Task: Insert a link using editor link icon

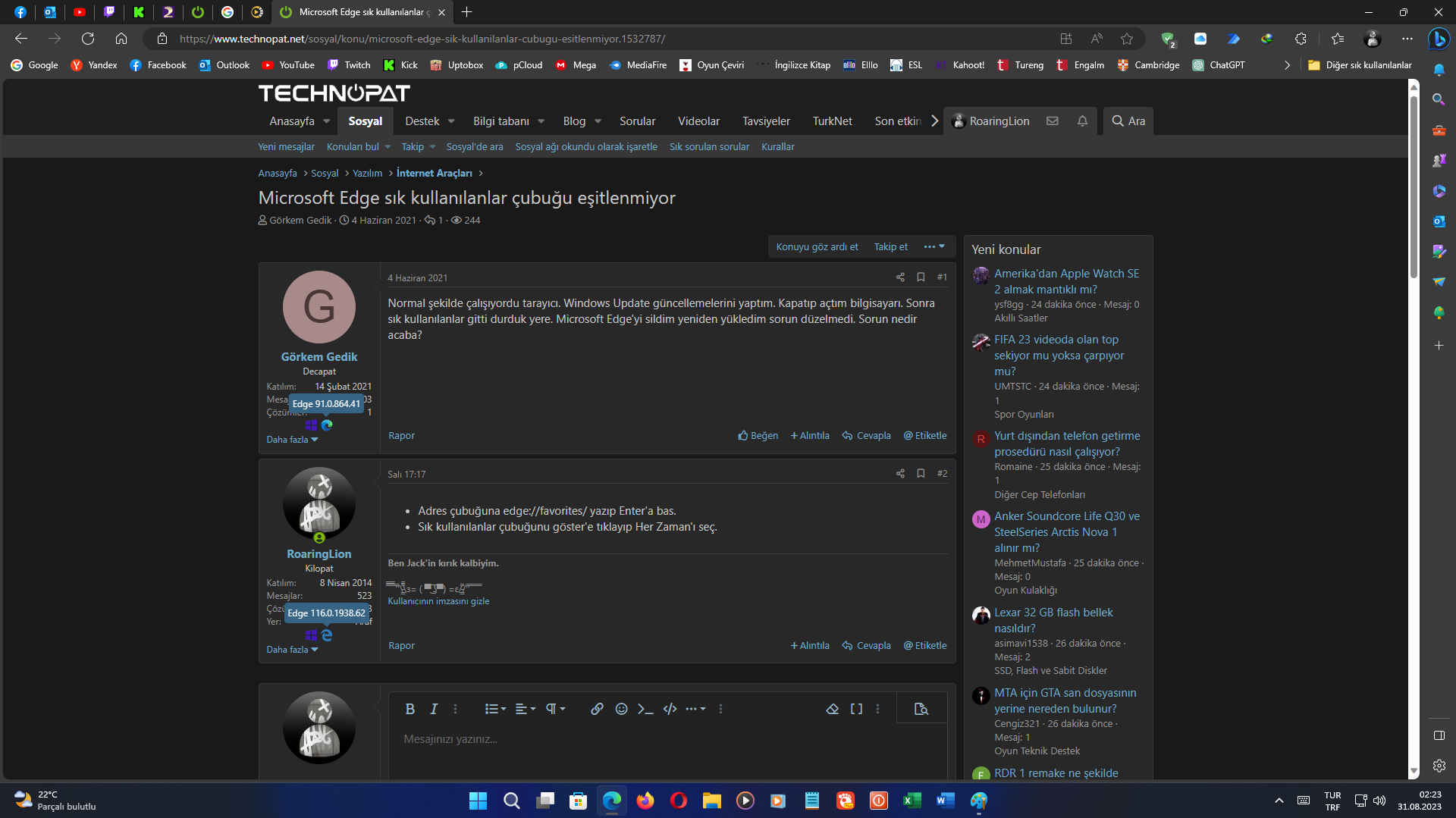Action: [x=597, y=709]
